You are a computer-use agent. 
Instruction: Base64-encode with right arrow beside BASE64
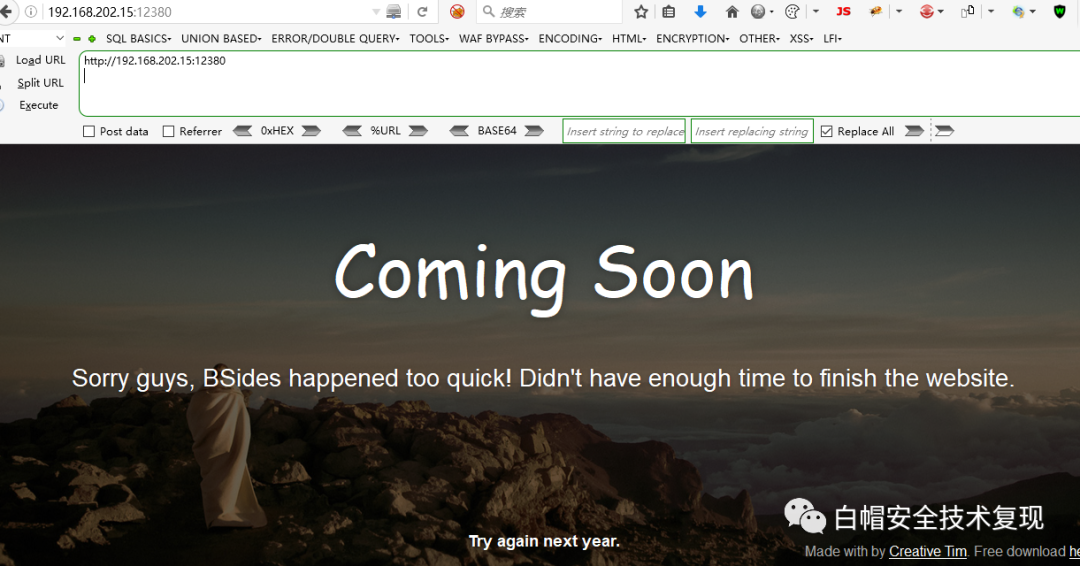(534, 131)
